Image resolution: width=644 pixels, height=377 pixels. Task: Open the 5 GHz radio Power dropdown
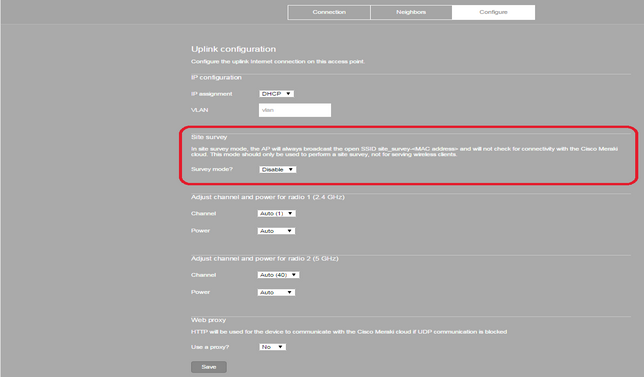276,292
